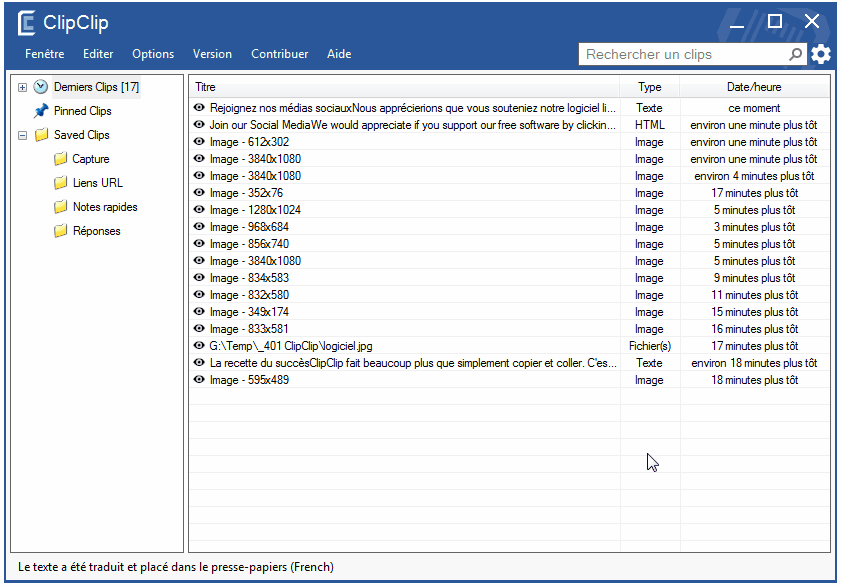Toggle the eye icon for La recette du succès
The height and width of the screenshot is (587, 842).
click(199, 363)
